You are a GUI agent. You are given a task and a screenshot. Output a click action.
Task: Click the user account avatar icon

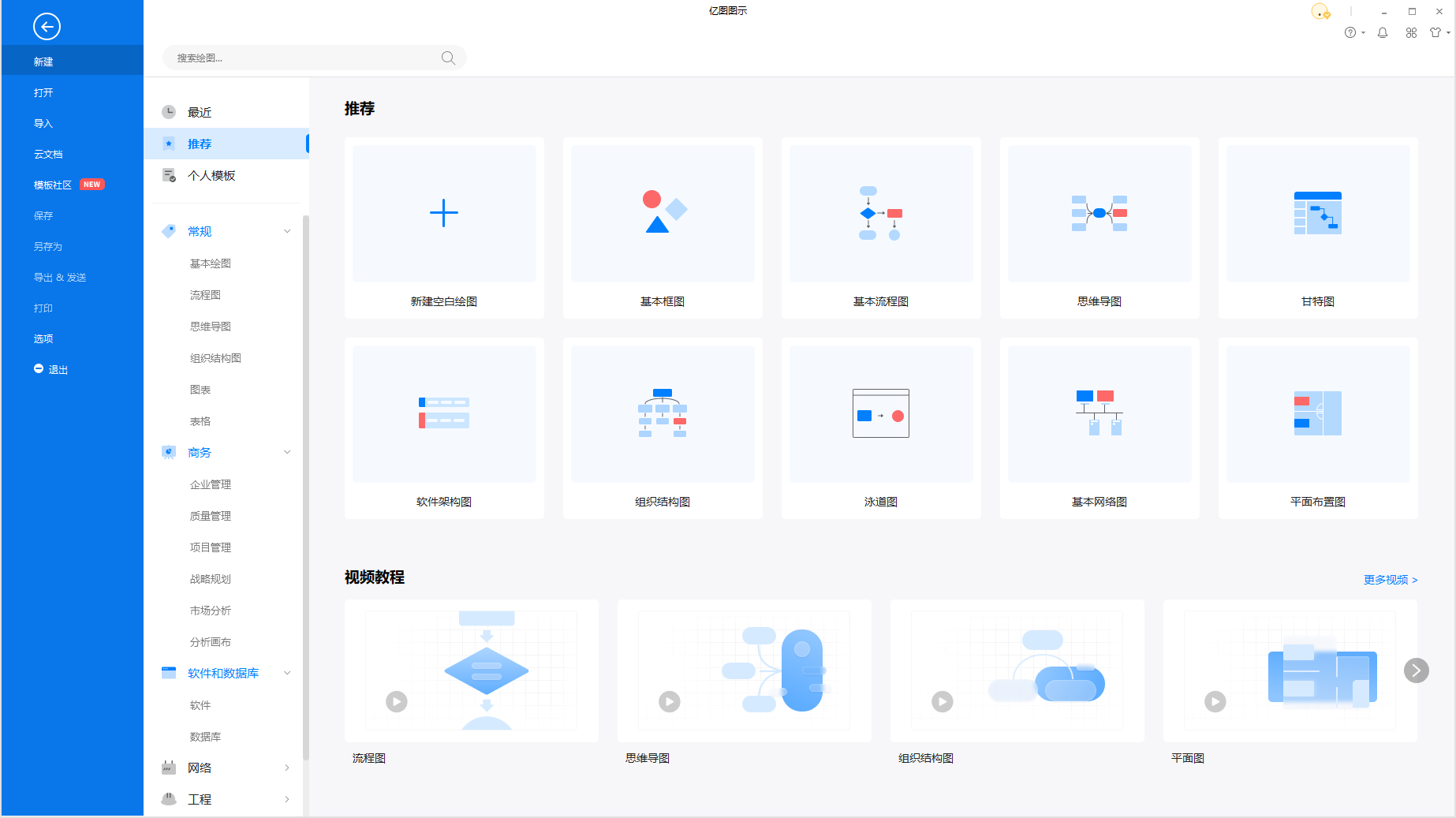pos(1320,11)
